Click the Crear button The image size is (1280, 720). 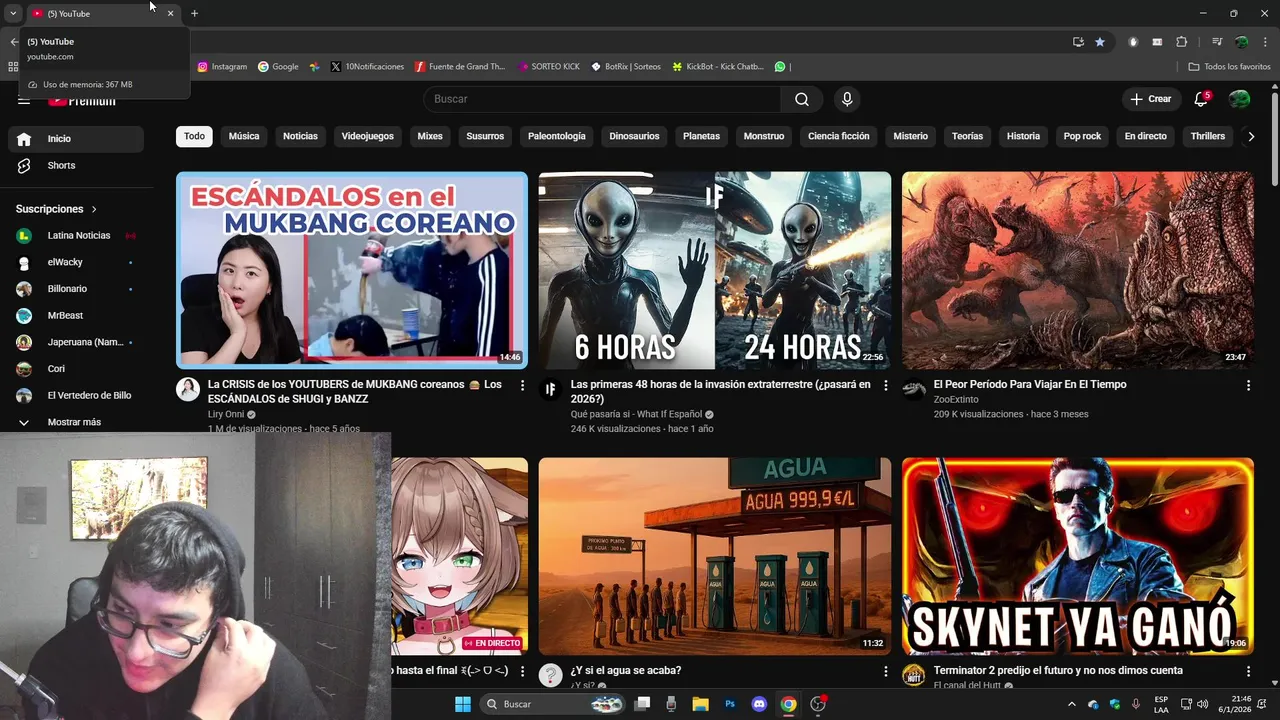1151,99
